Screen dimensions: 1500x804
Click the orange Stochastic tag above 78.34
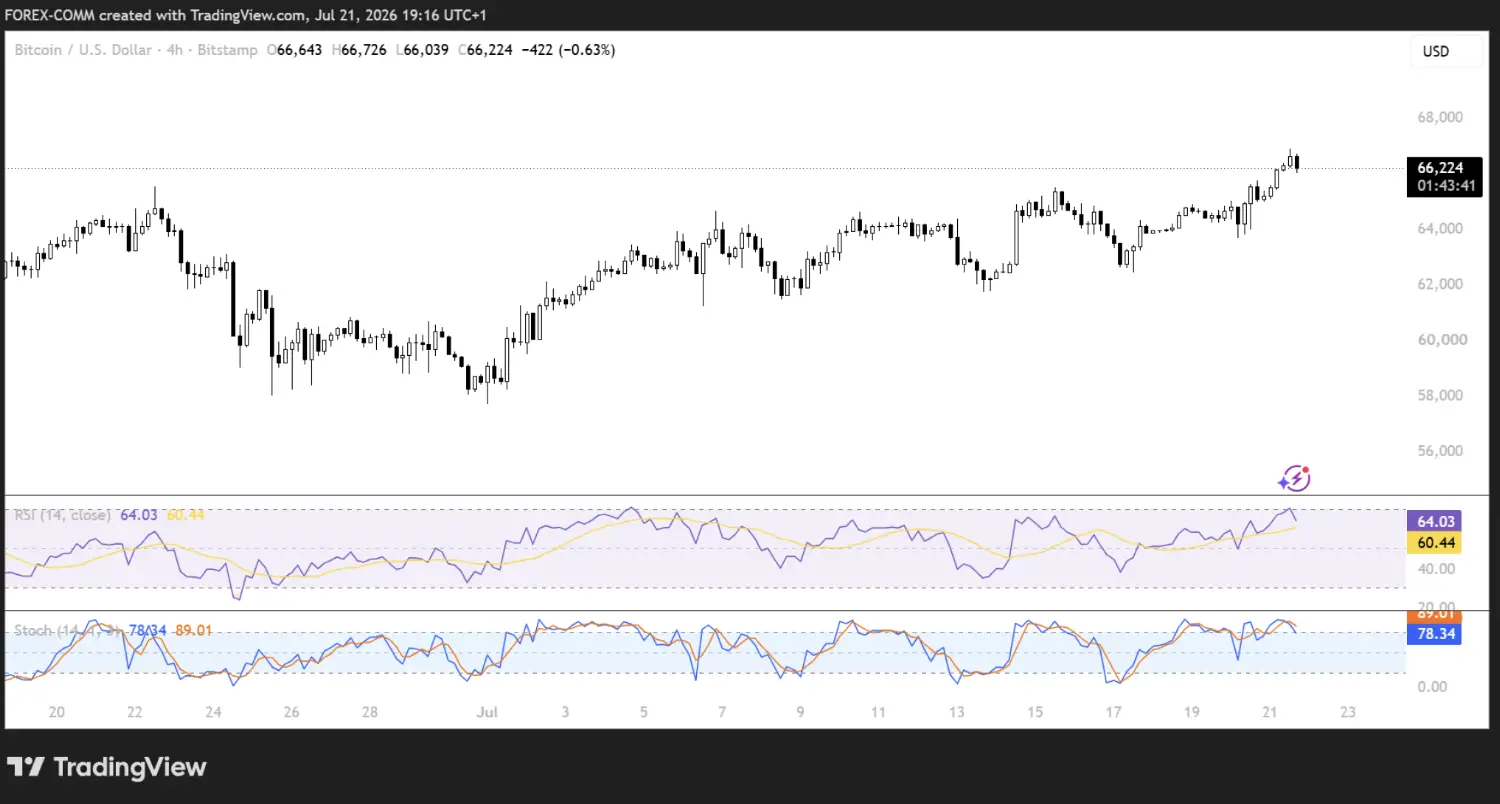tap(1433, 616)
